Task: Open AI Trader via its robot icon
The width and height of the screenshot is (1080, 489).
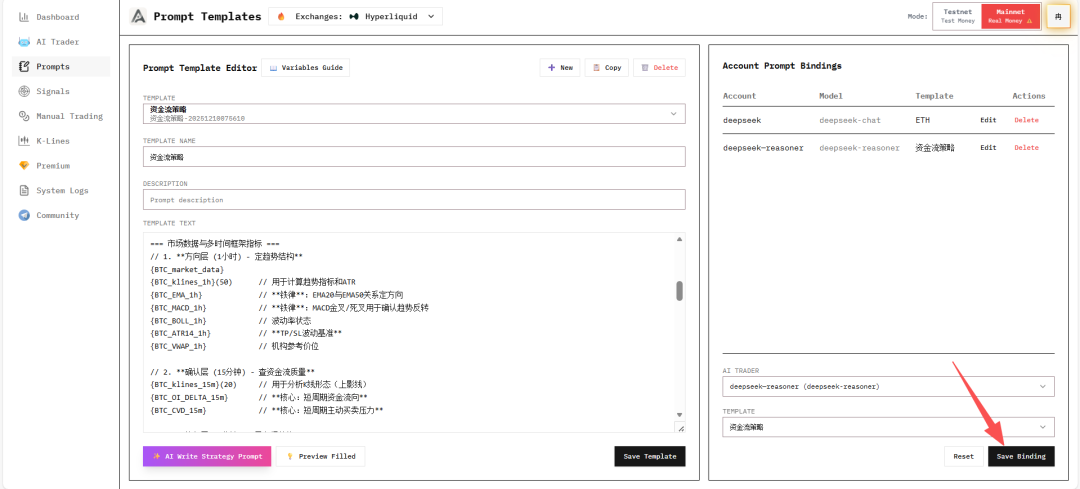Action: (25, 42)
